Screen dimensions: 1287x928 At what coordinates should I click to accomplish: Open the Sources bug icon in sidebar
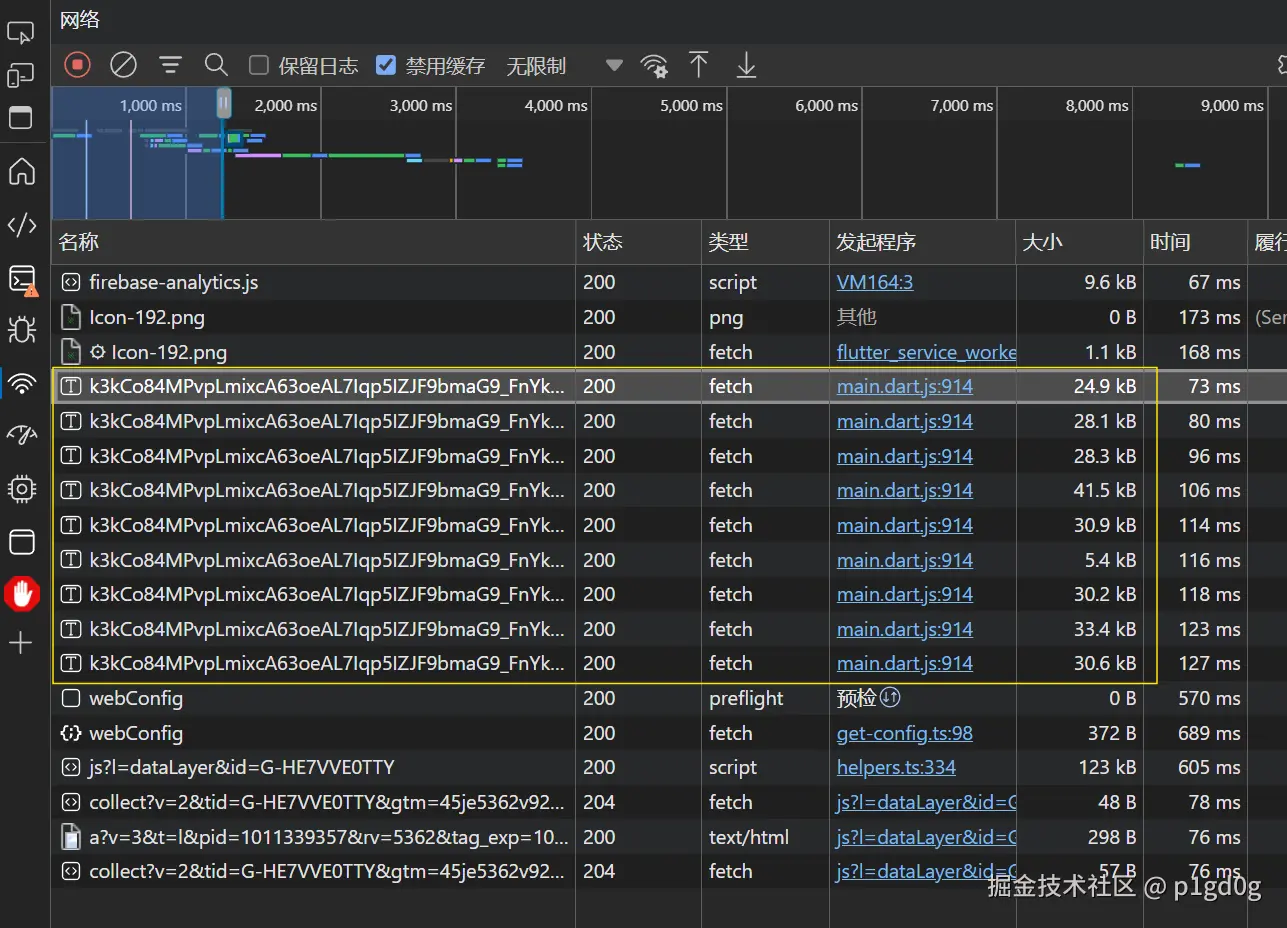tap(21, 329)
